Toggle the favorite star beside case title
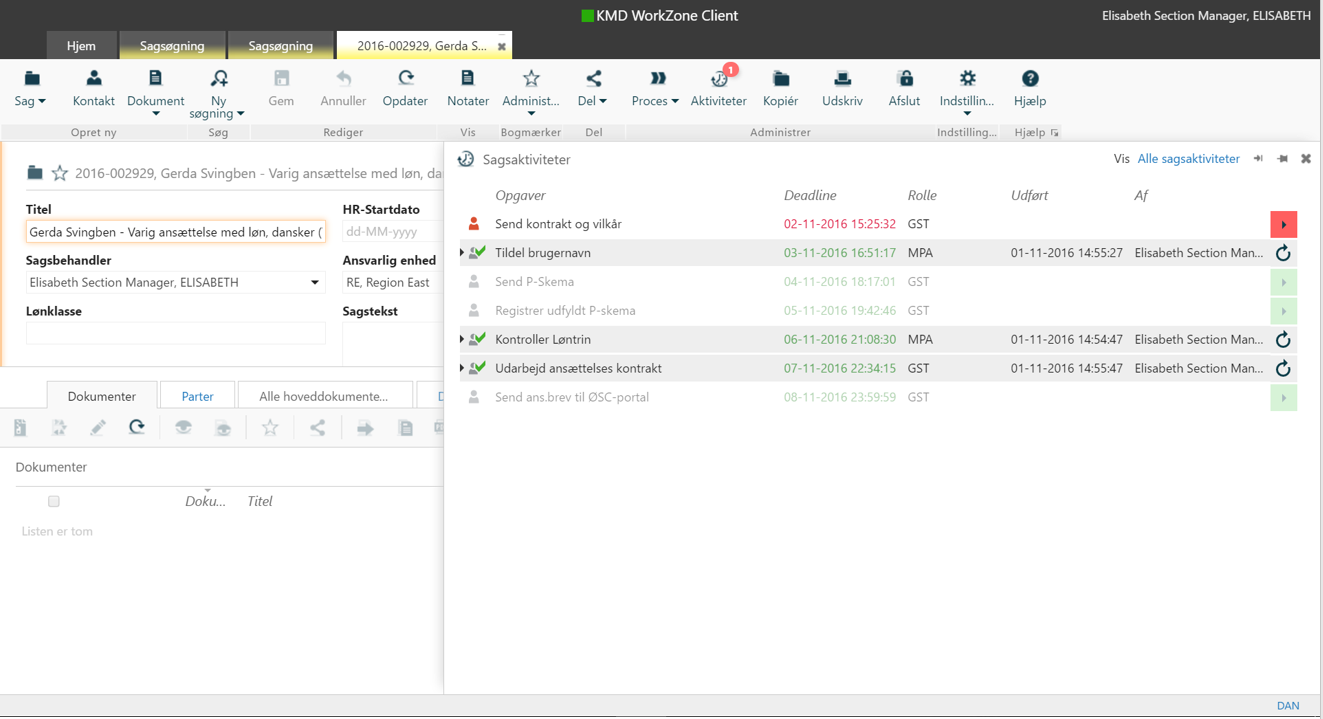This screenshot has width=1323, height=719. 60,173
